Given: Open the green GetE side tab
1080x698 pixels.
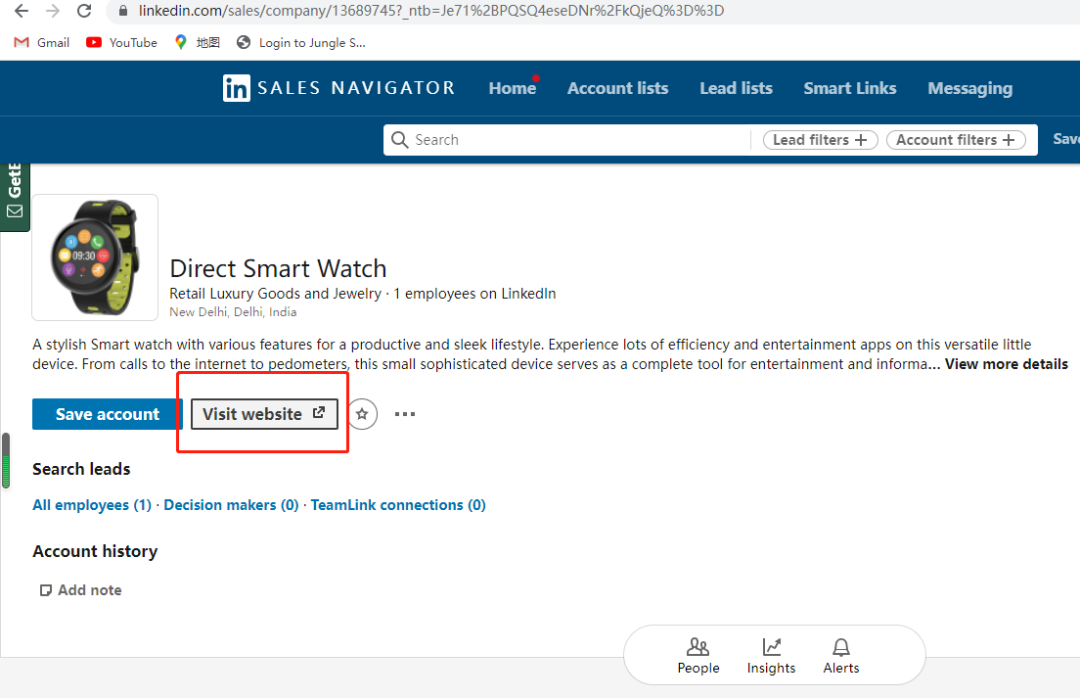Looking at the screenshot, I should click(x=14, y=197).
